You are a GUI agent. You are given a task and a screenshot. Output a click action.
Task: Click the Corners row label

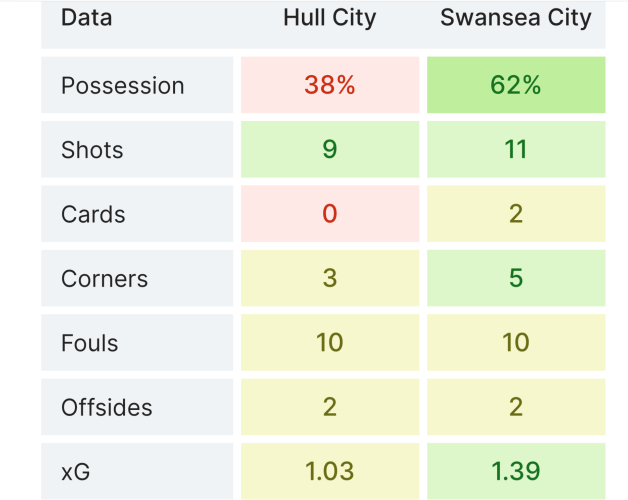point(103,278)
